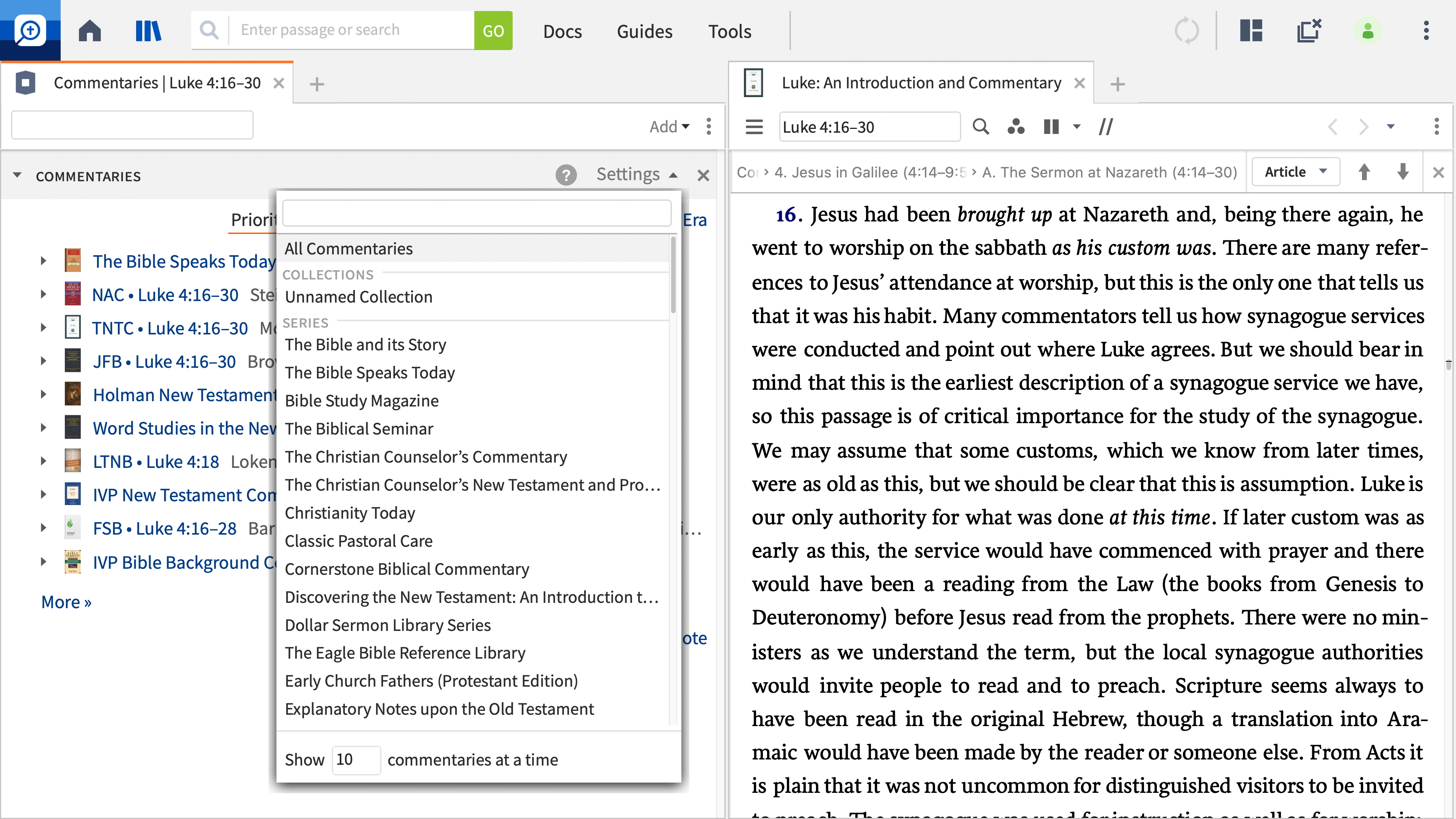Go to the Home dashboard icon

tap(89, 30)
